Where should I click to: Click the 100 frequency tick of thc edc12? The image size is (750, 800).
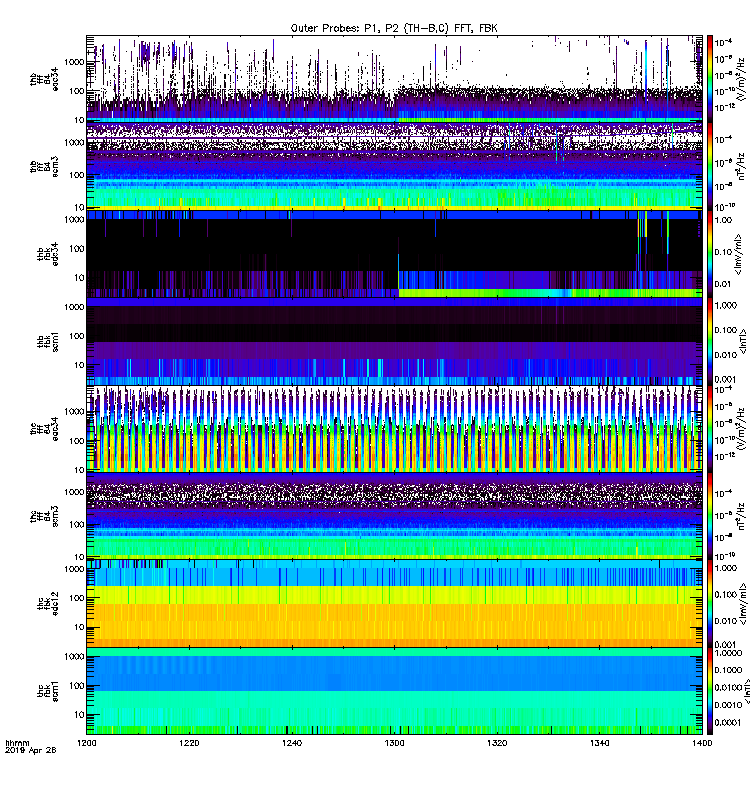(x=77, y=598)
